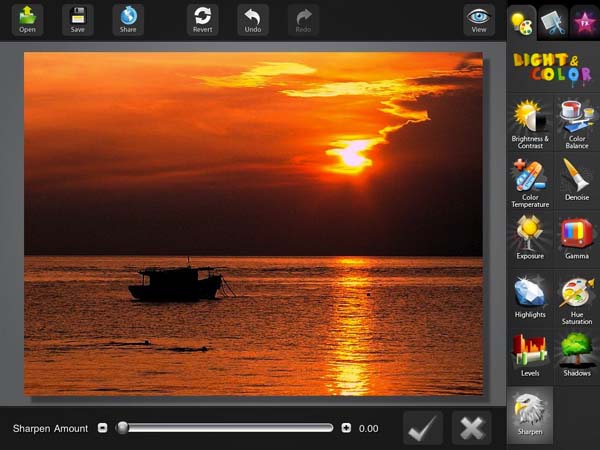Open the Color Balance tool
Viewport: 600px width, 450px height.
pos(577,124)
